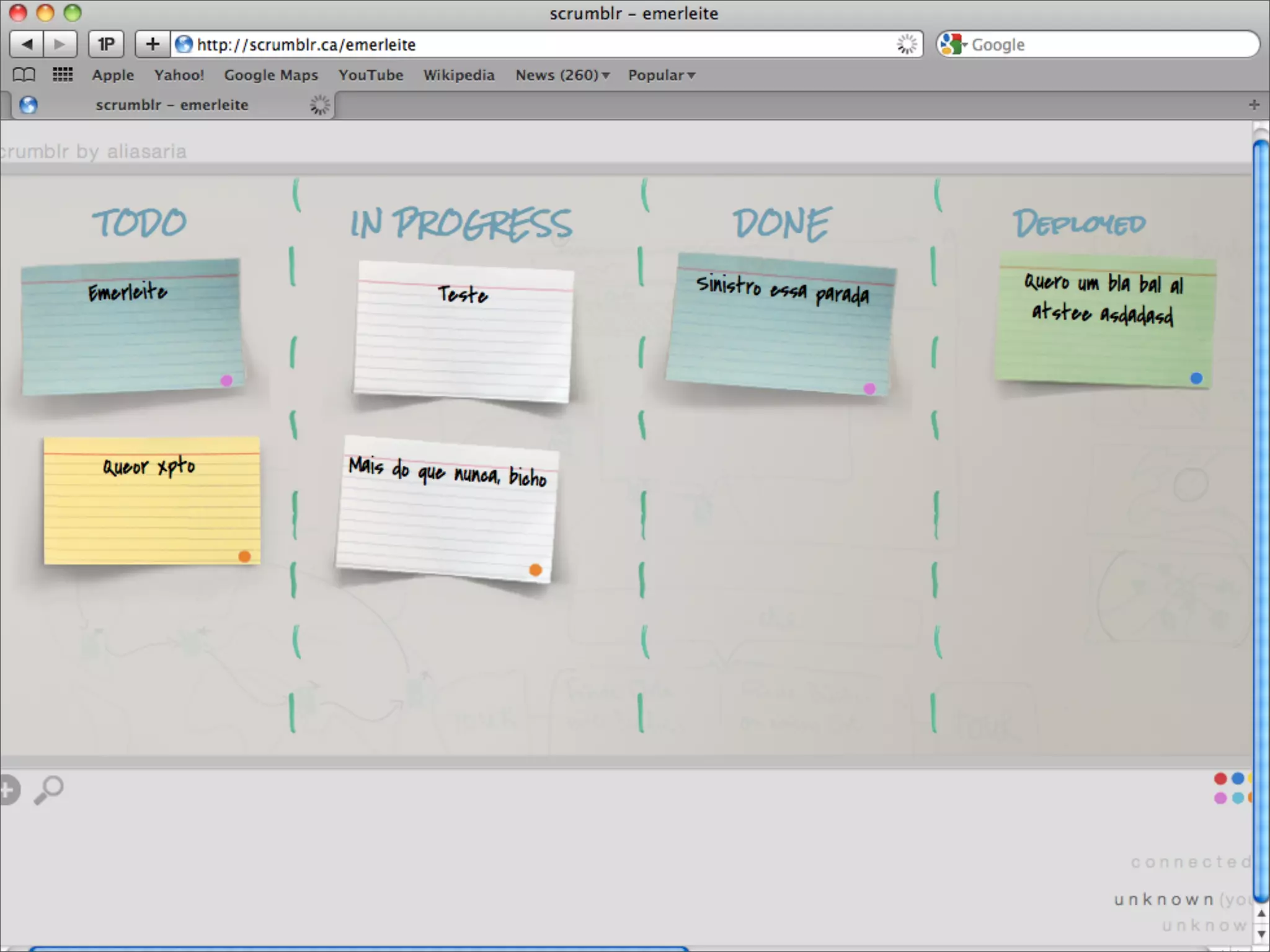The width and height of the screenshot is (1270, 952).
Task: Open the bookmarks book icon
Action: [x=24, y=75]
